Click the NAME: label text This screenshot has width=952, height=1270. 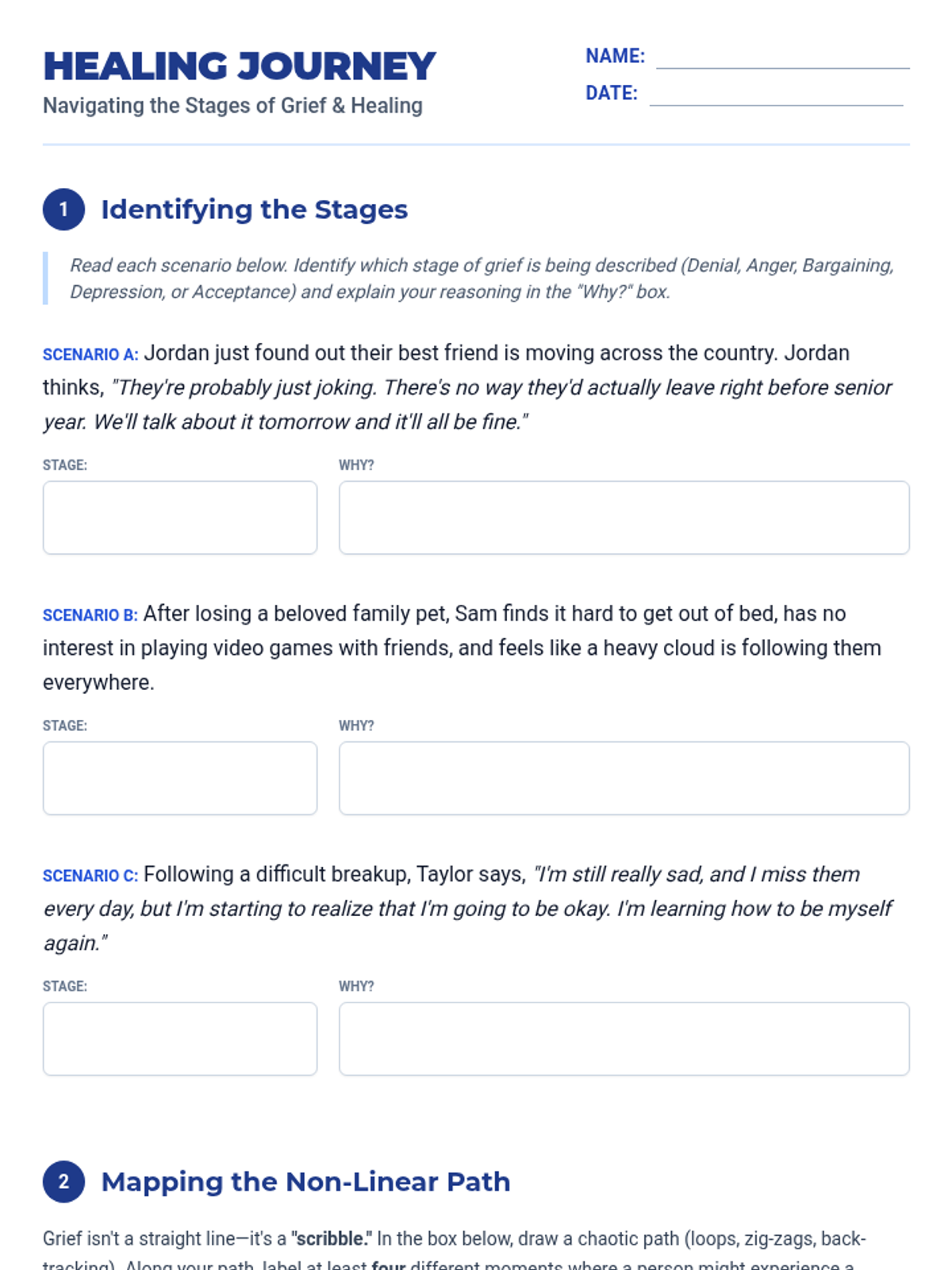(x=615, y=56)
